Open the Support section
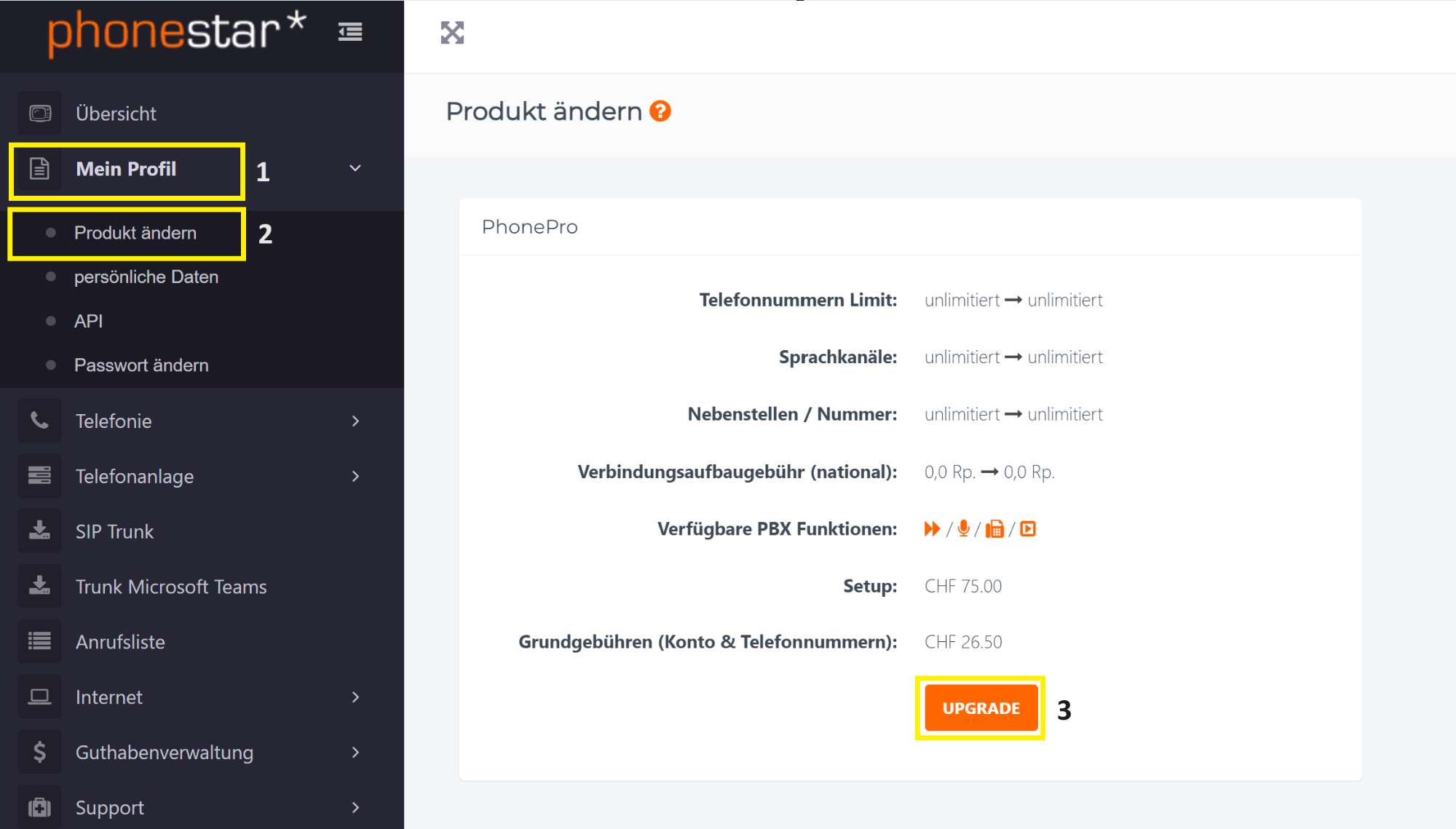 [x=110, y=808]
